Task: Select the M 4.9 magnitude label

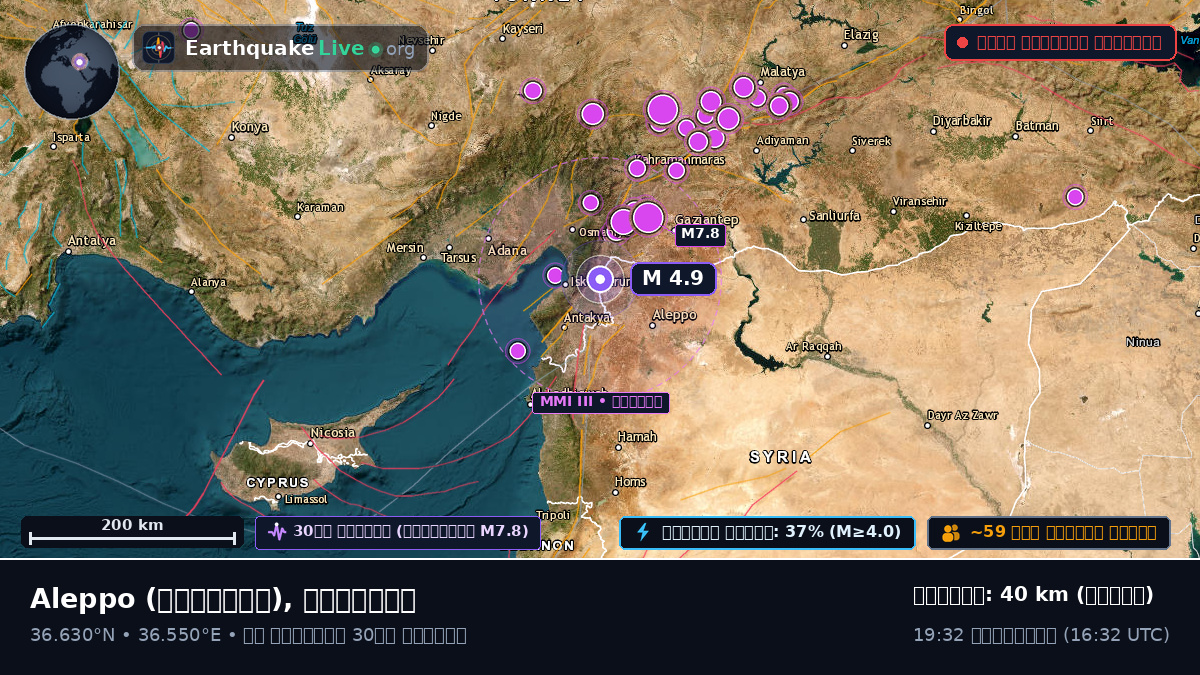Action: pos(673,279)
